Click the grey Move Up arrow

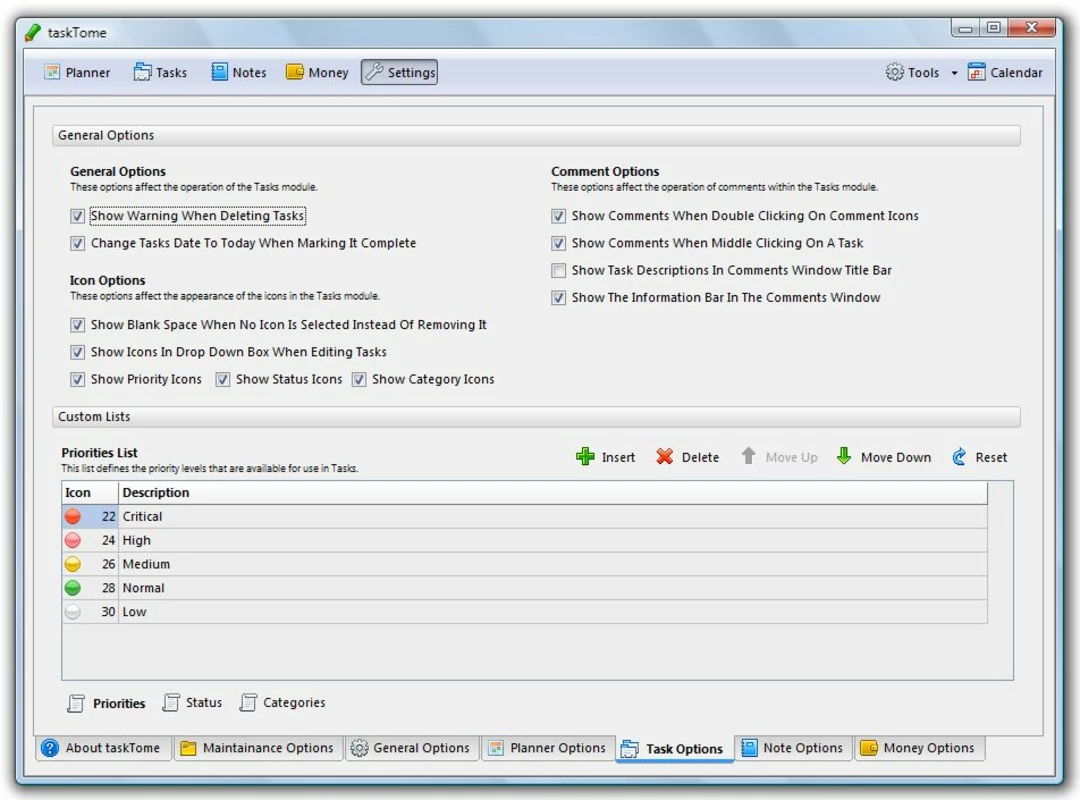tap(748, 456)
